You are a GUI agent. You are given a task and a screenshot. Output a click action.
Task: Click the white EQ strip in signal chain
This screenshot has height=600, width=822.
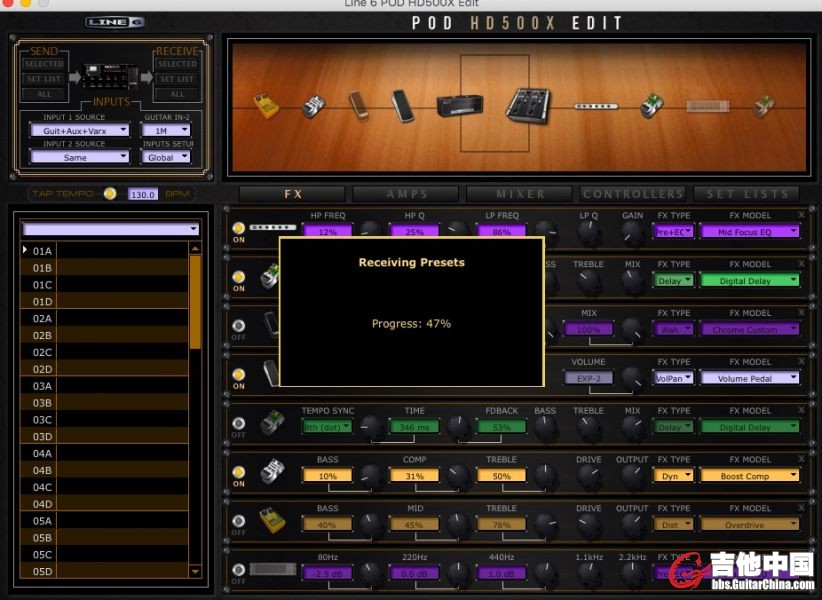pyautogui.click(x=595, y=105)
